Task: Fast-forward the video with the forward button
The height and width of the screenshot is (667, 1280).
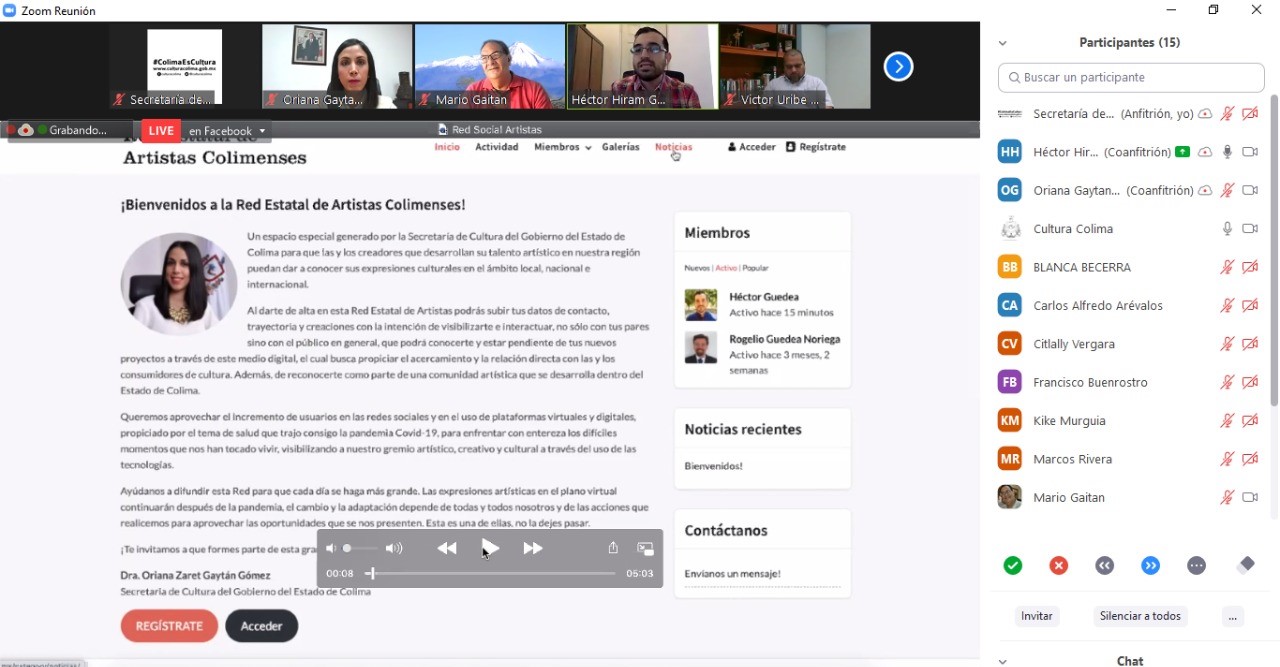Action: [533, 548]
